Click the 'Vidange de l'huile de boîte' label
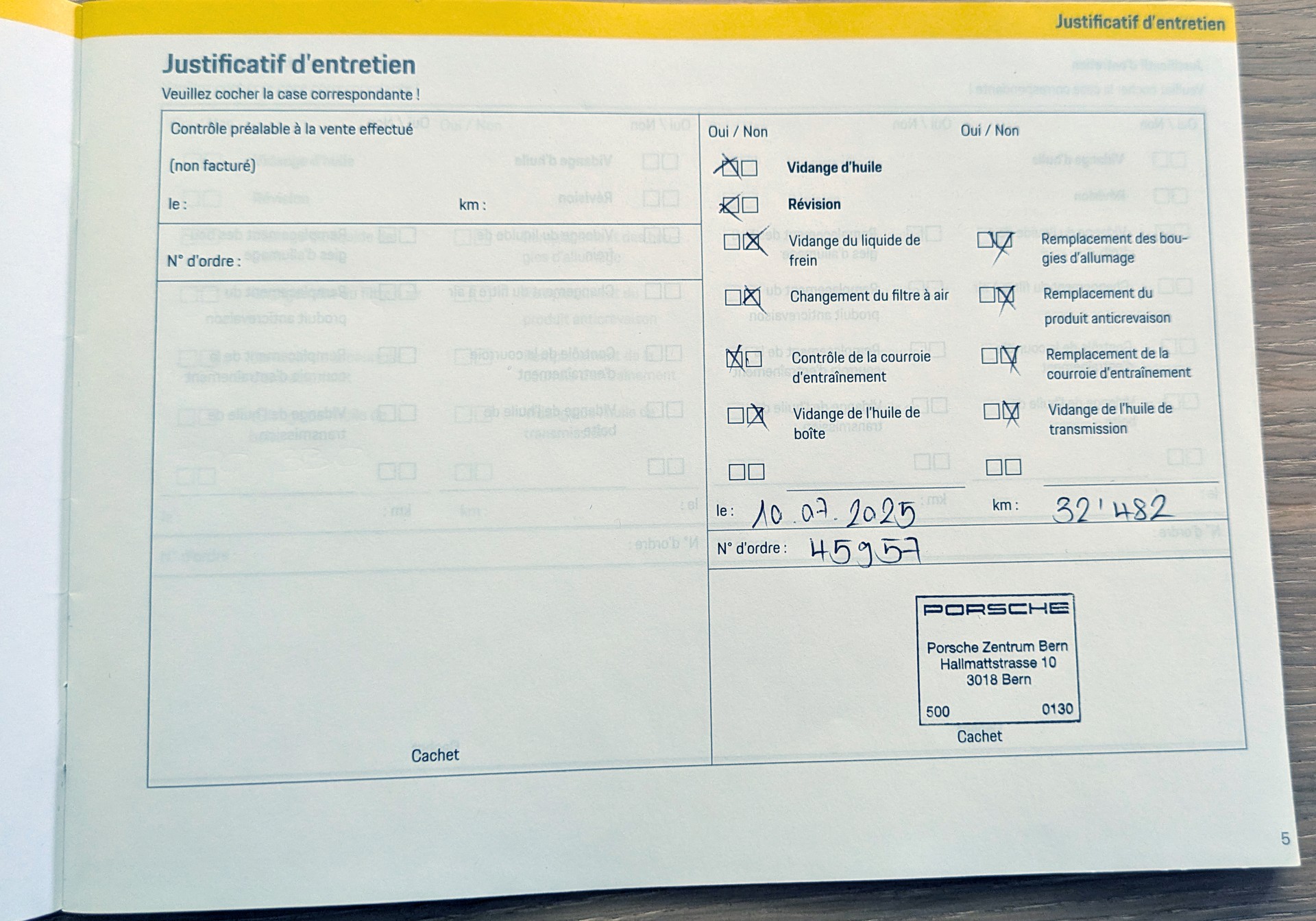This screenshot has height=921, width=1316. click(x=857, y=423)
